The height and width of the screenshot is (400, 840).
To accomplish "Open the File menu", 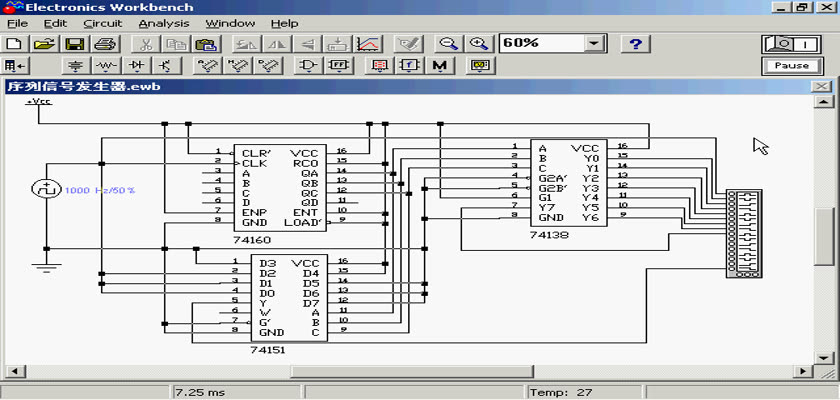I will pos(17,24).
